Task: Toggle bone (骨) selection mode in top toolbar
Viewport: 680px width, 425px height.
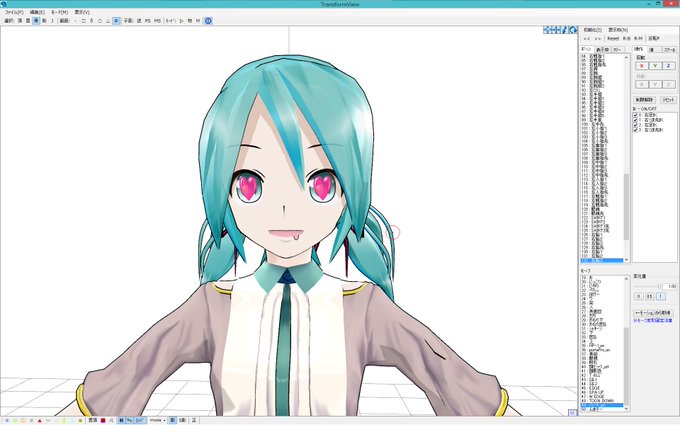Action: click(x=36, y=21)
